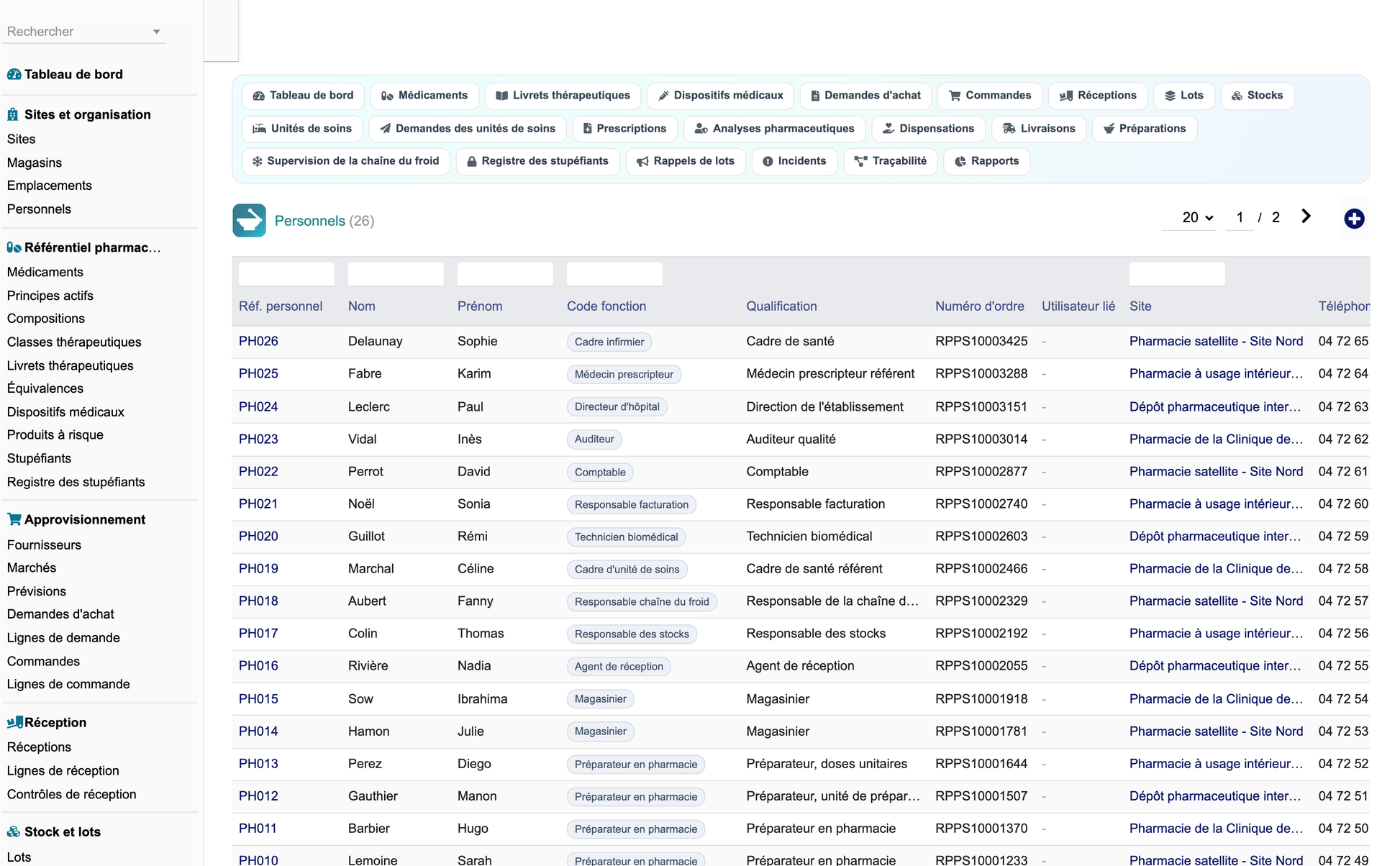This screenshot has width=1400, height=866.
Task: Open Pharmacie satellite - Site Nord link for PH026
Action: (1216, 342)
